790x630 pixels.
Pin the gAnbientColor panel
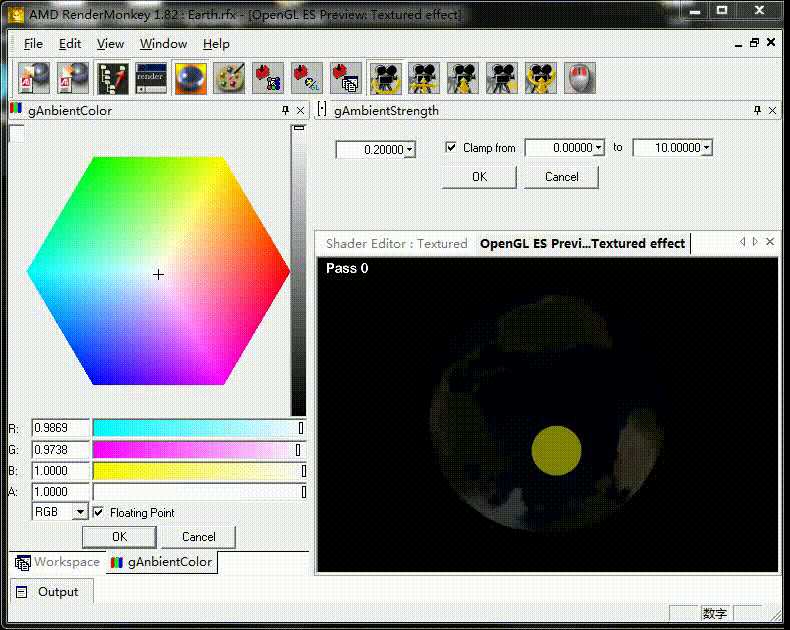(286, 110)
